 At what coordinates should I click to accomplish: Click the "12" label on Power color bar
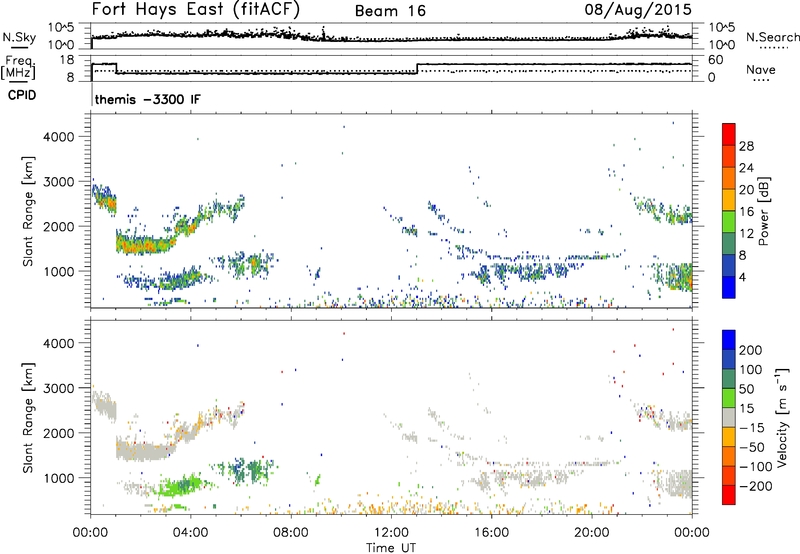pos(746,234)
